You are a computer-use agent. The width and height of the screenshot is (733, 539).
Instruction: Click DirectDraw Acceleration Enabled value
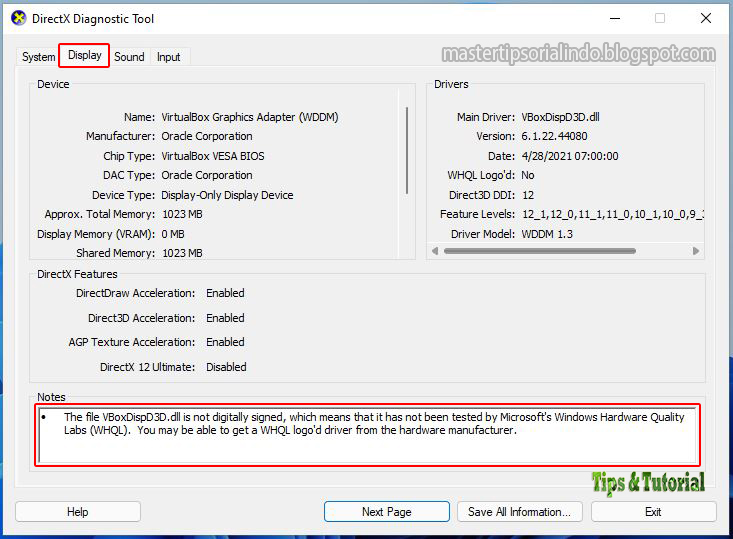pyautogui.click(x=225, y=293)
